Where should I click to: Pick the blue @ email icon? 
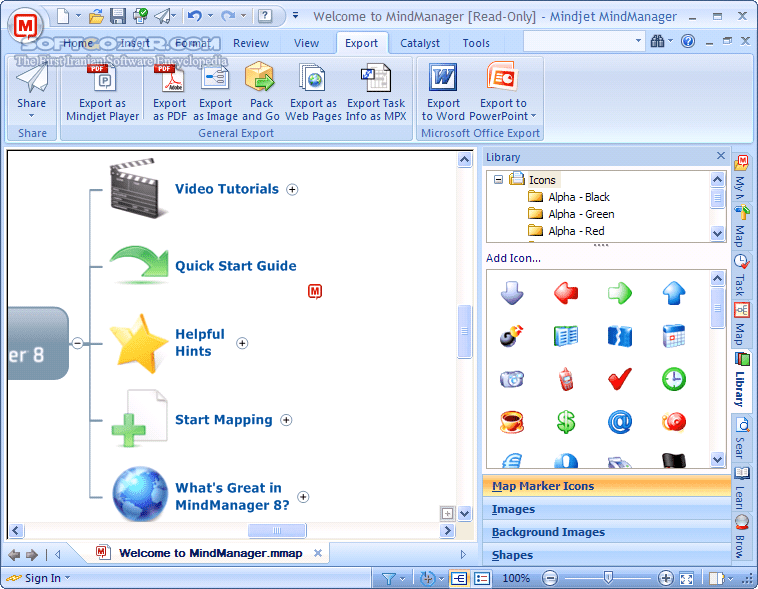(x=620, y=422)
